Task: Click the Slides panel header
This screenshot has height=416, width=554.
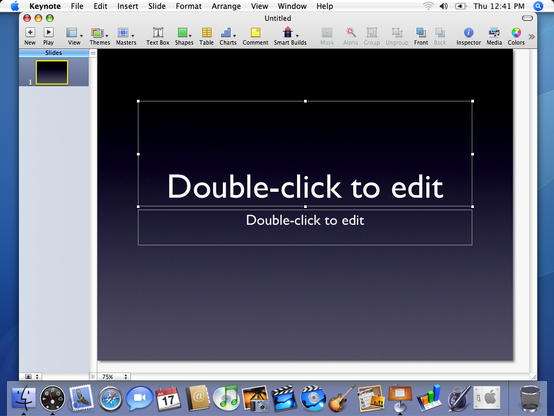Action: click(54, 53)
